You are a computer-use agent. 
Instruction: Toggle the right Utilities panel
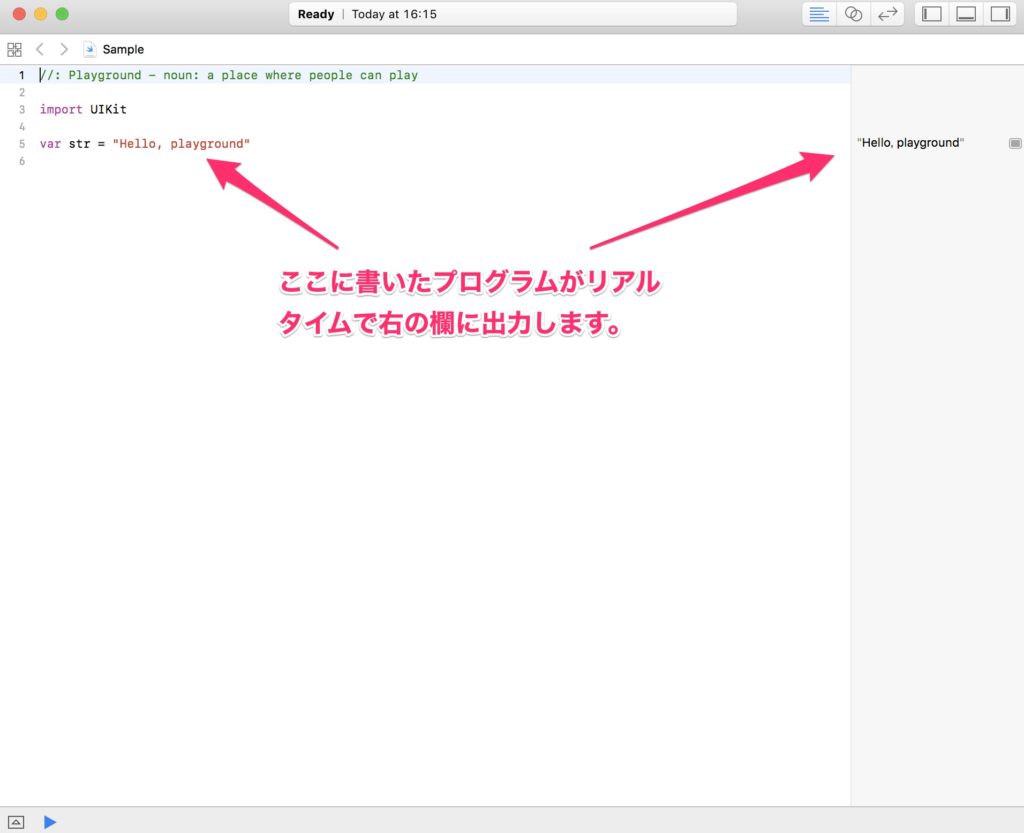click(x=1000, y=14)
